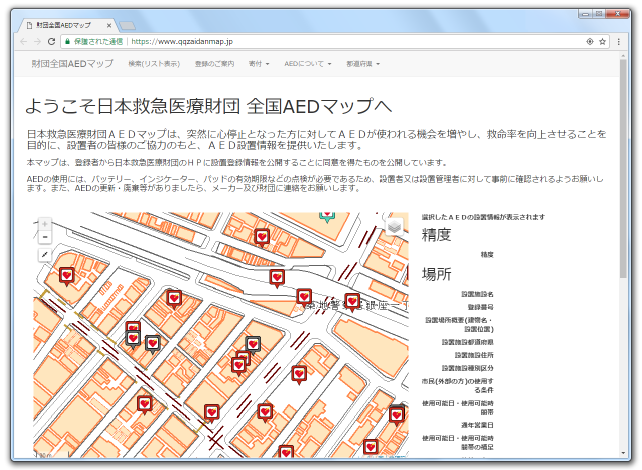Go to 登録のご案内 page

214,64
